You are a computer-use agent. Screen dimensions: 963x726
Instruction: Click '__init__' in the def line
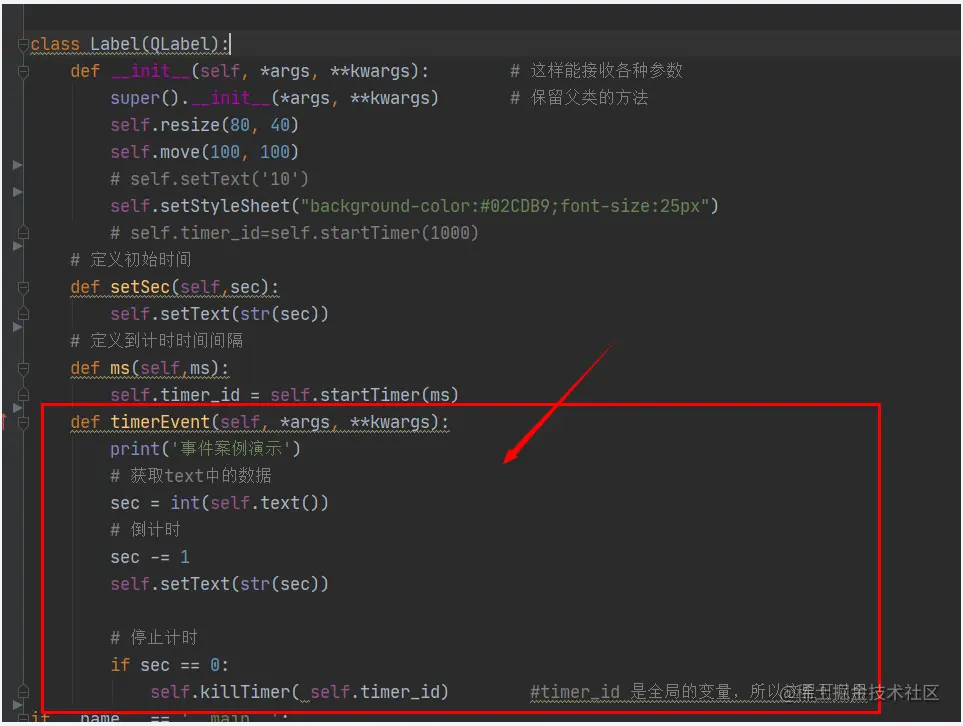tap(150, 71)
